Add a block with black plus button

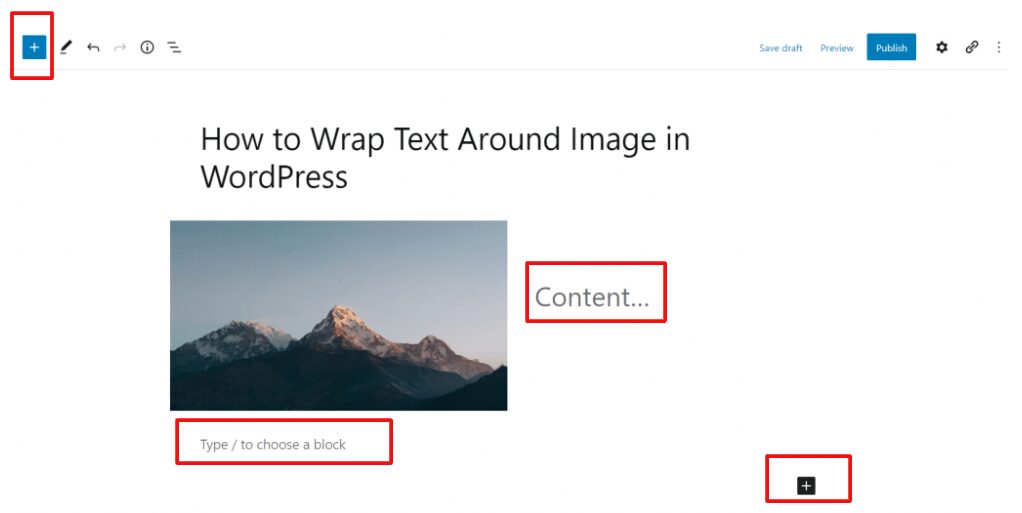(x=806, y=485)
